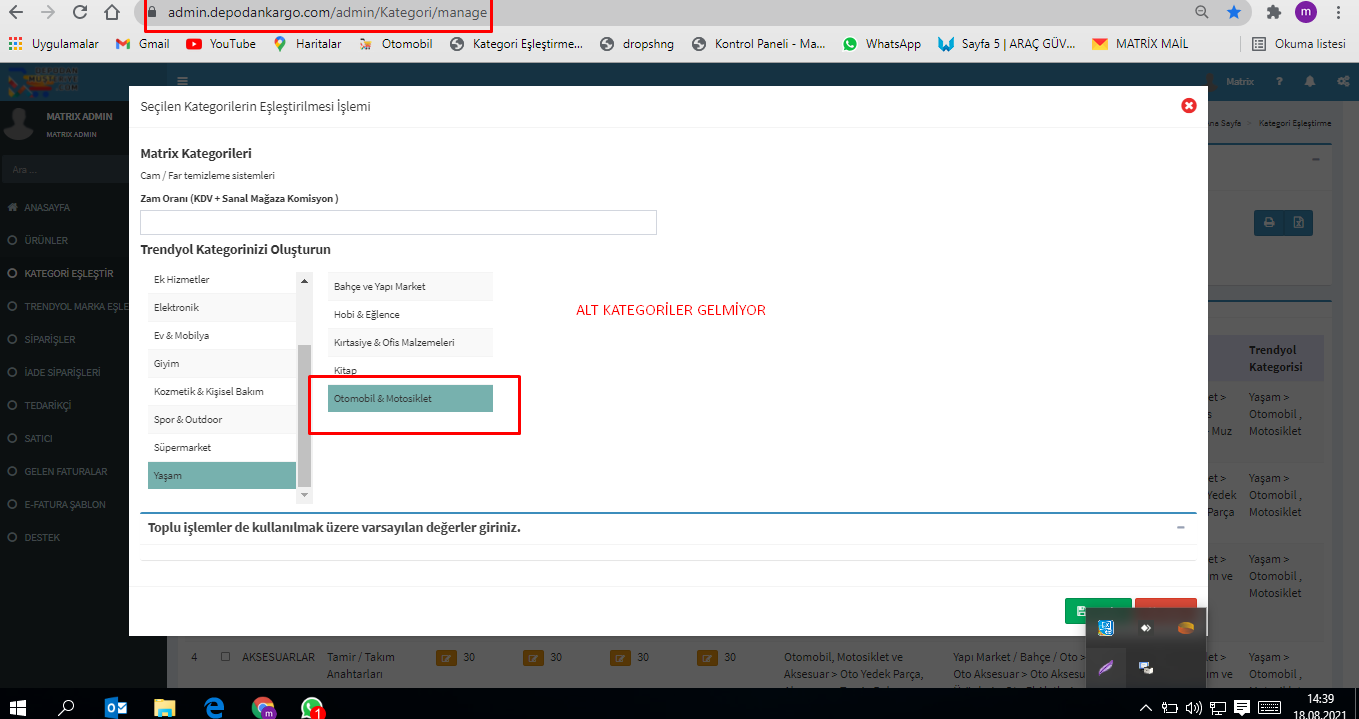The height and width of the screenshot is (719, 1359).
Task: Collapse the Toplu işlemler section
Action: click(1180, 527)
